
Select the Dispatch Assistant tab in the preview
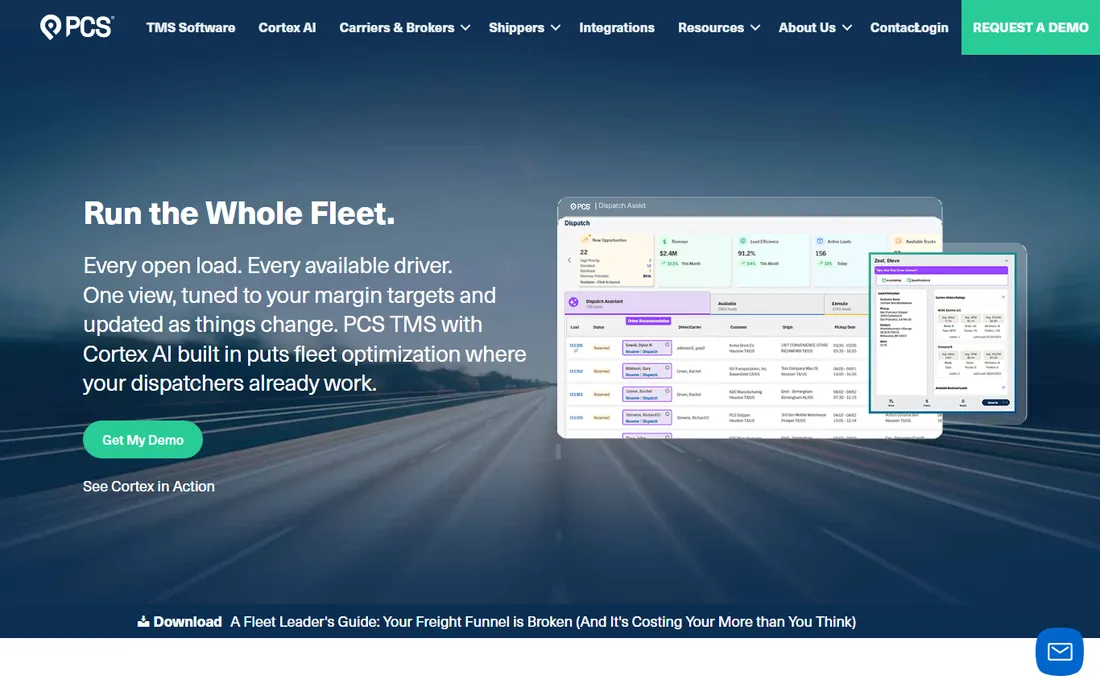coord(637,303)
